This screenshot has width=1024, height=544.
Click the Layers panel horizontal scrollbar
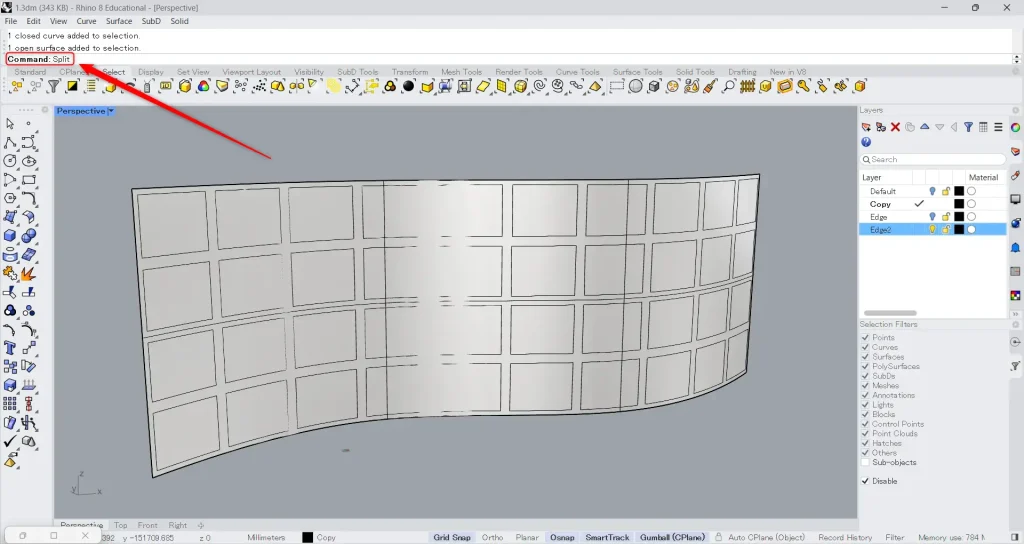[x=890, y=313]
